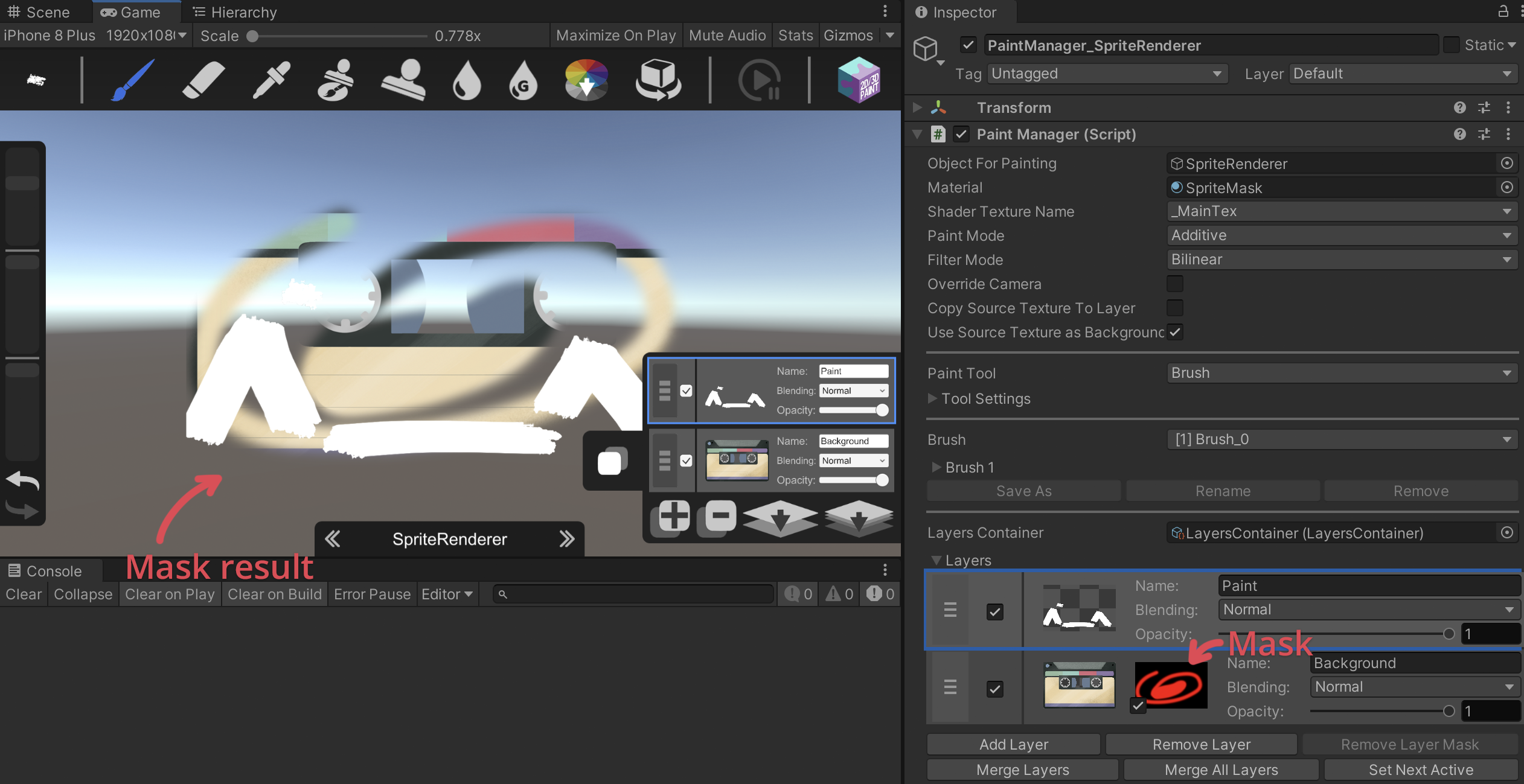The width and height of the screenshot is (1524, 784).
Task: Lock the Inspector panel
Action: 1503,11
